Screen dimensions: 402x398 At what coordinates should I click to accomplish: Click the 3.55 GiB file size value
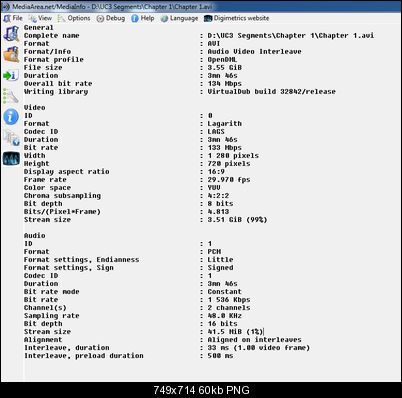(x=225, y=67)
